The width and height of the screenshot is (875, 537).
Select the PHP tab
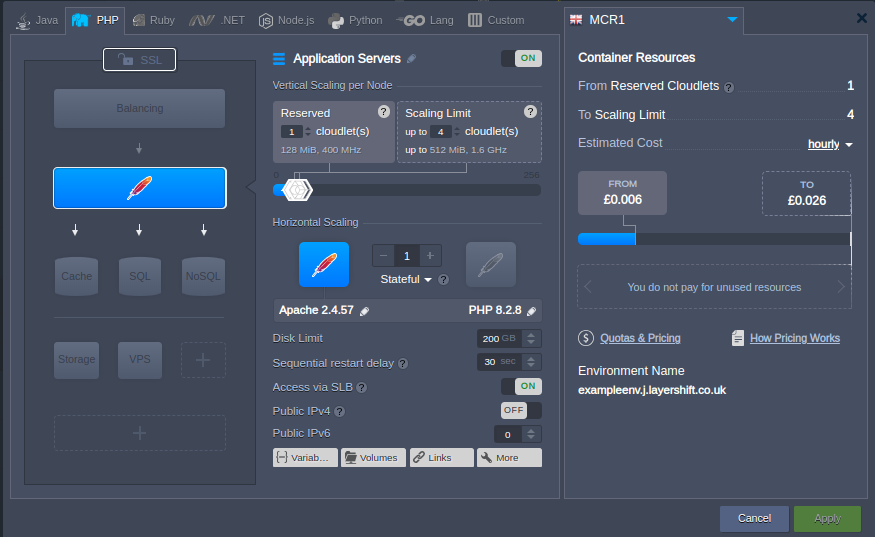[x=95, y=21]
